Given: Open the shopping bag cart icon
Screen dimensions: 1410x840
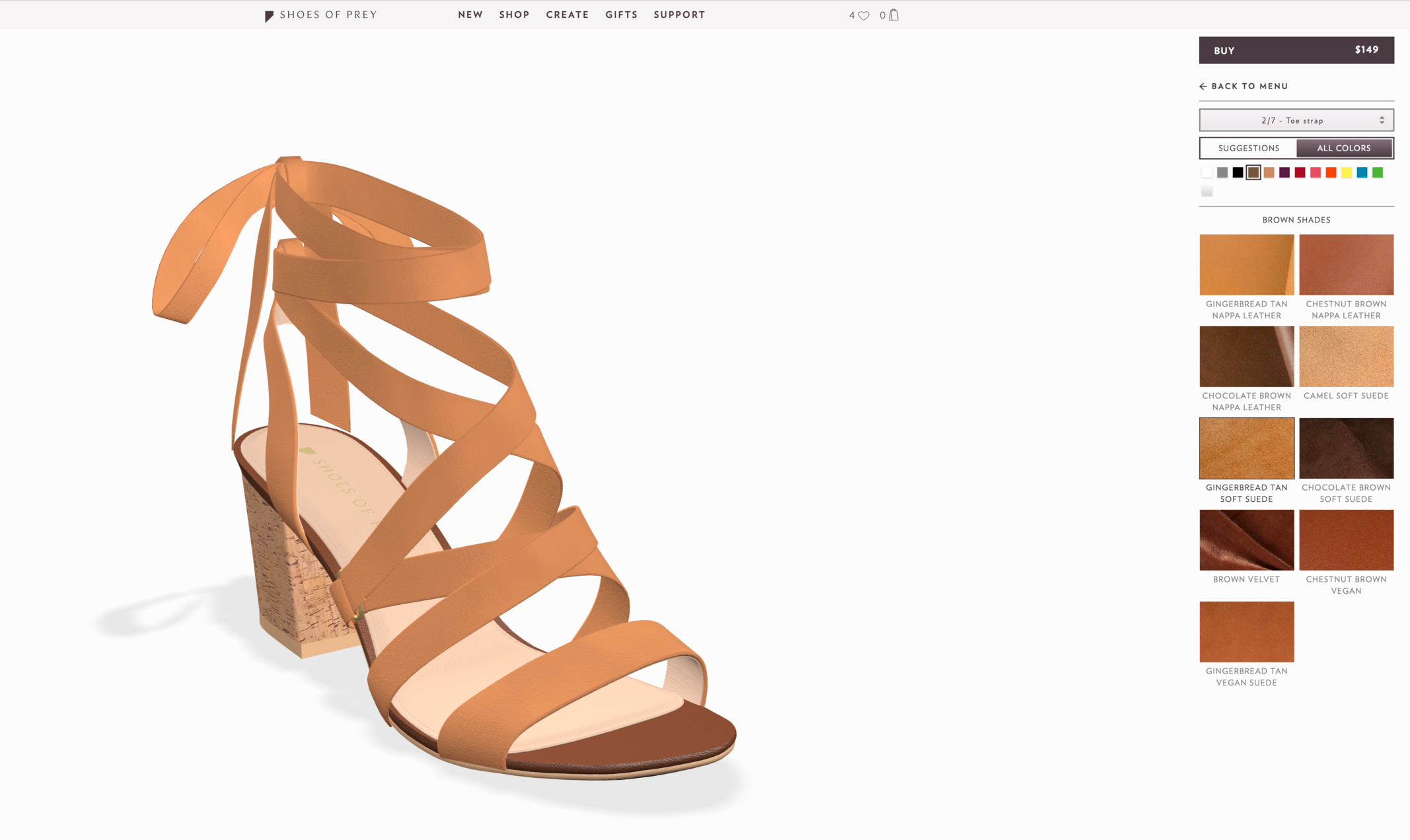Looking at the screenshot, I should (x=893, y=15).
